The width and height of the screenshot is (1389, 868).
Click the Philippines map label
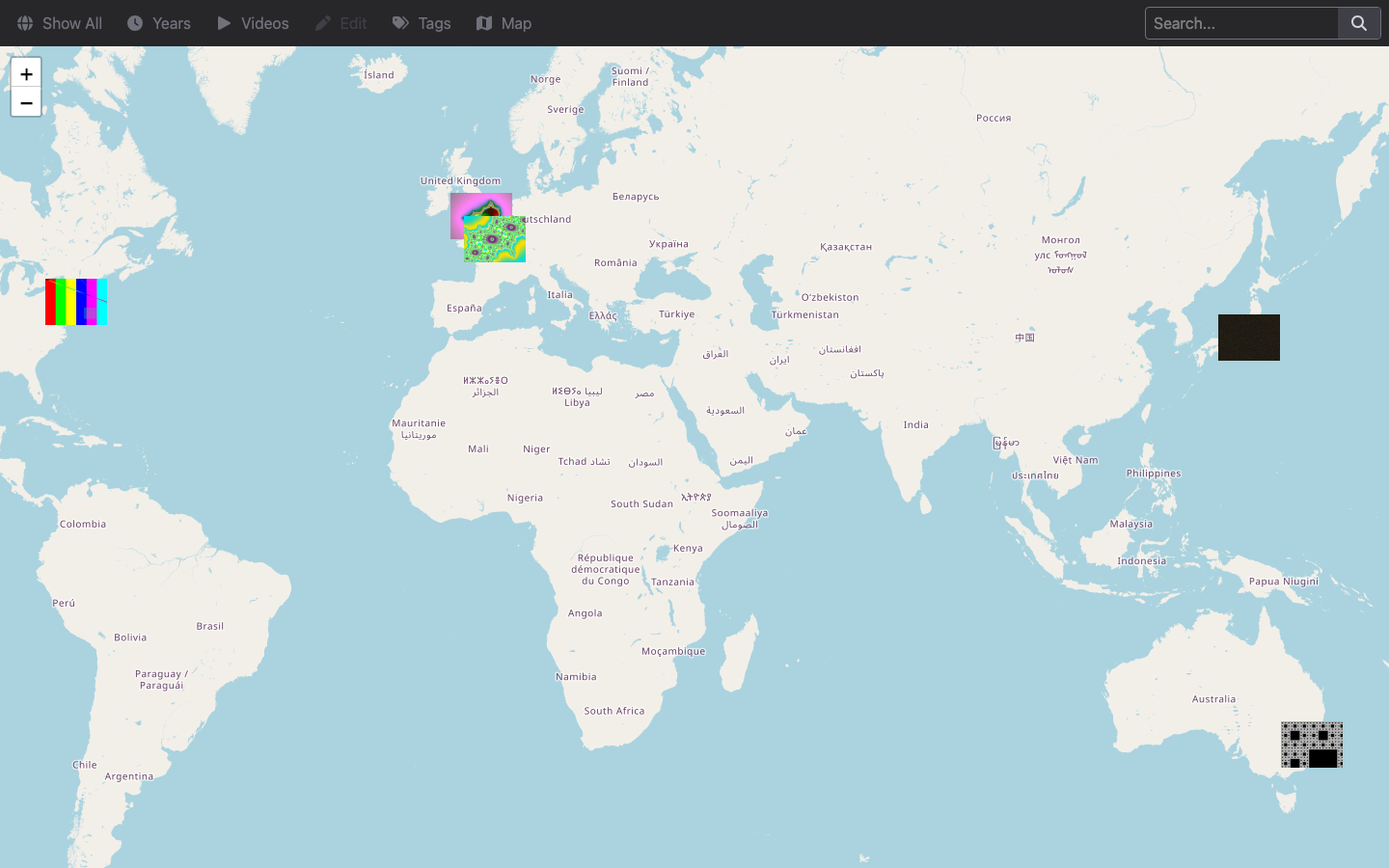[x=1154, y=474]
